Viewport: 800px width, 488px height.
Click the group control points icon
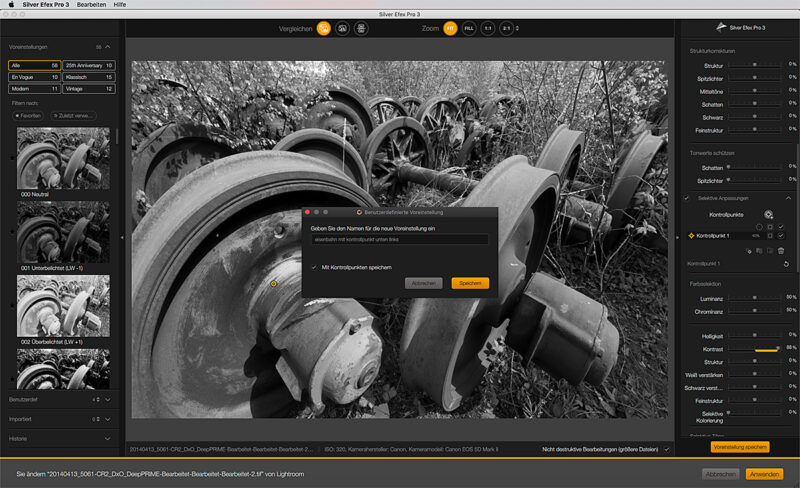click(770, 251)
